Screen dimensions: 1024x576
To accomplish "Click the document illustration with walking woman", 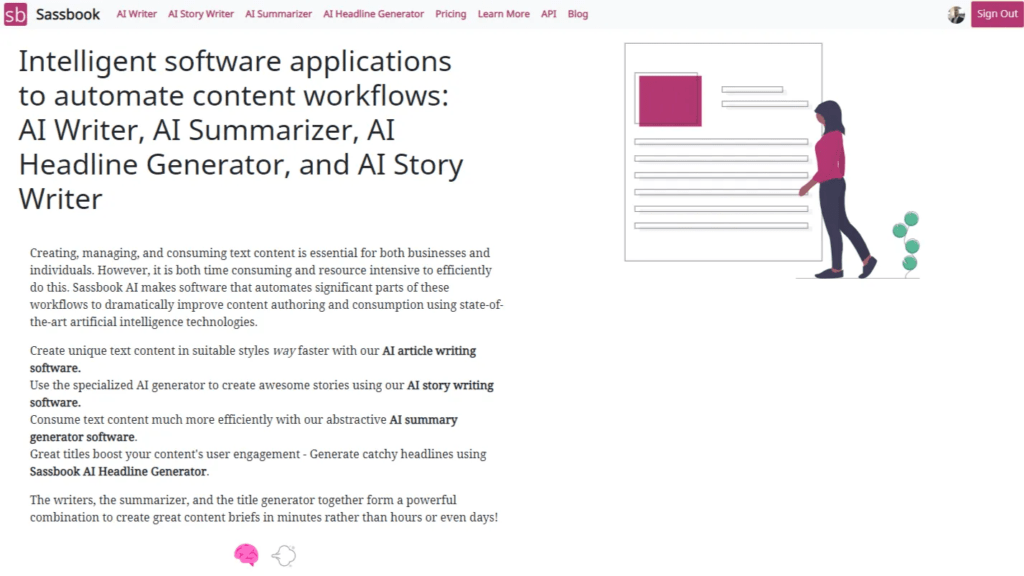I will pos(772,161).
